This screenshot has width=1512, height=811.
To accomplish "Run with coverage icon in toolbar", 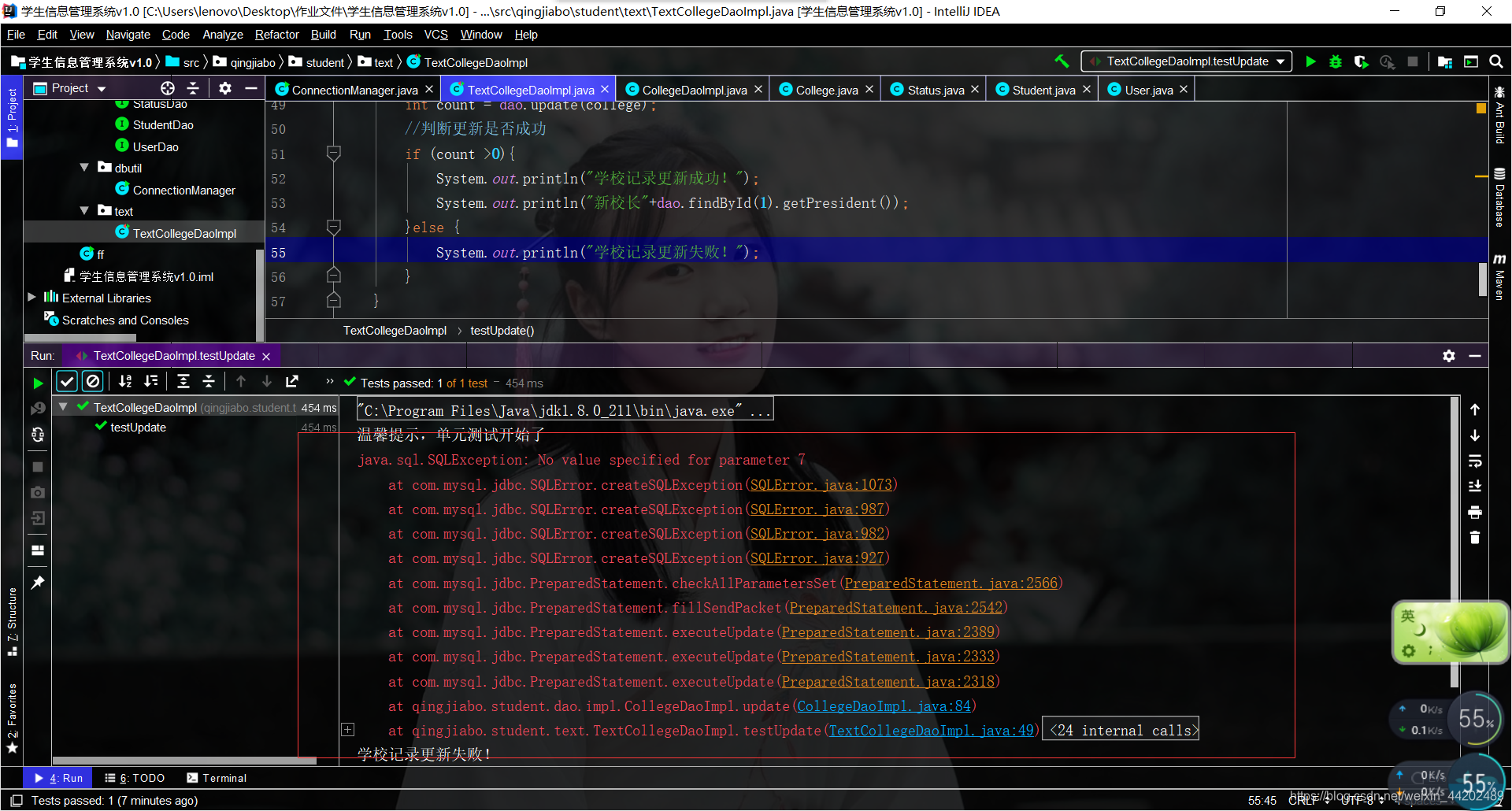I will [x=1361, y=61].
